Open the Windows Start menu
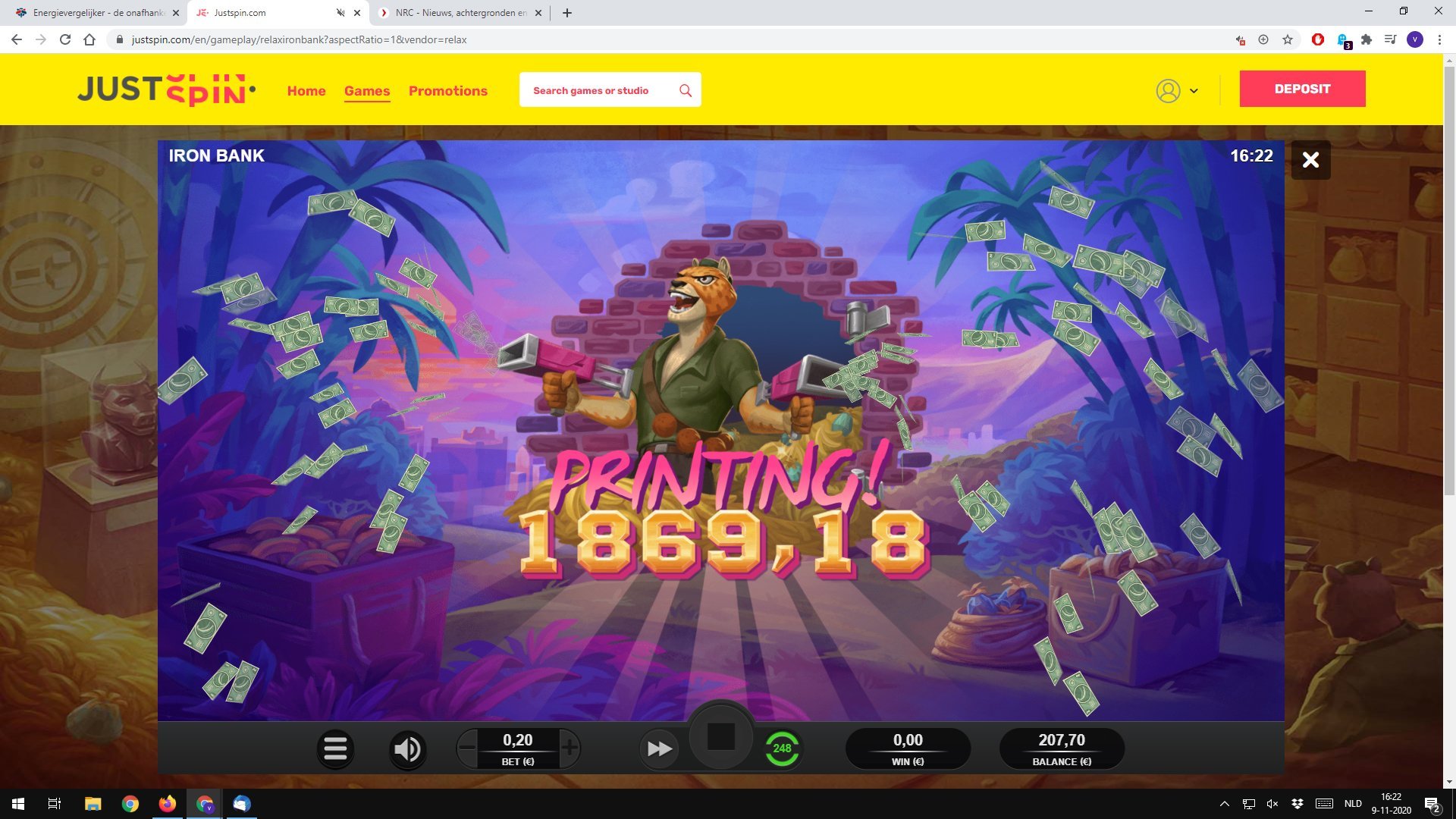 (18, 804)
